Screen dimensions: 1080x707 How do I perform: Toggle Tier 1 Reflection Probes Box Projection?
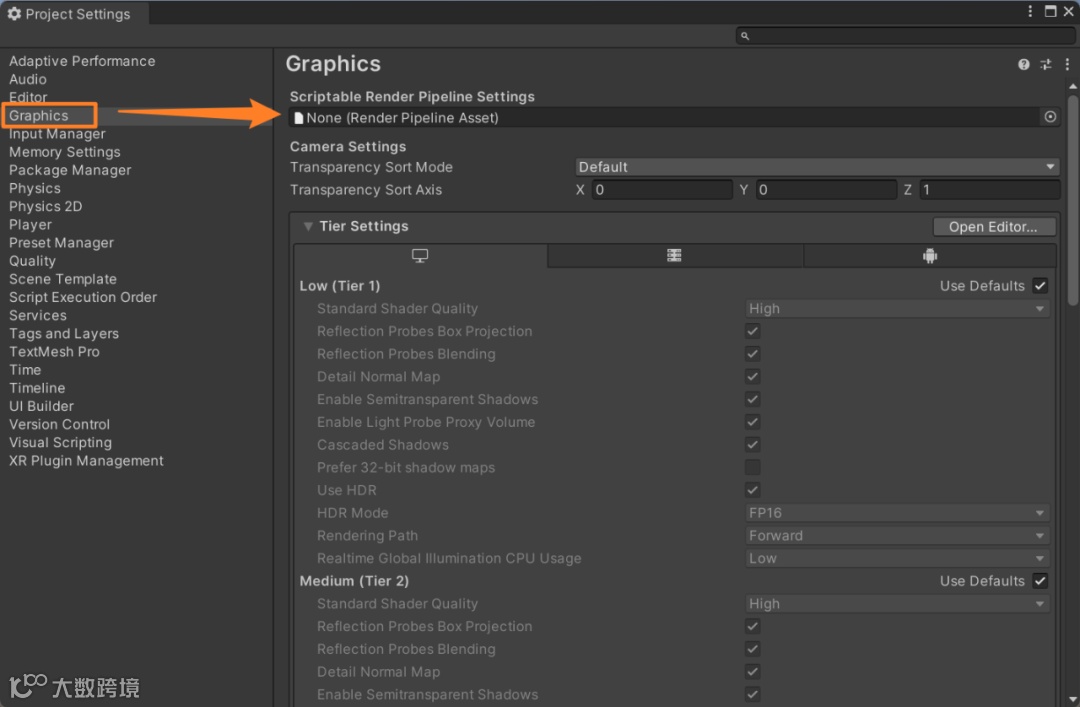point(752,331)
